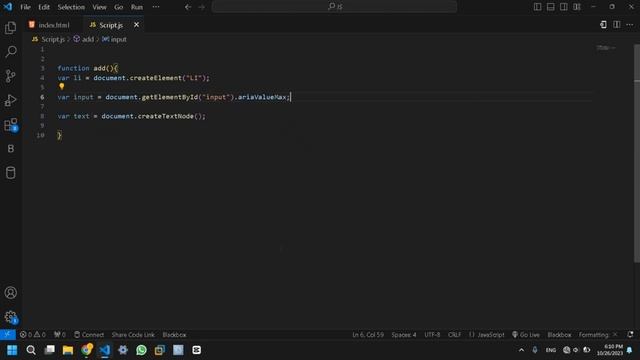
Task: Click "createTextNode" in line 8
Action: (x=166, y=116)
